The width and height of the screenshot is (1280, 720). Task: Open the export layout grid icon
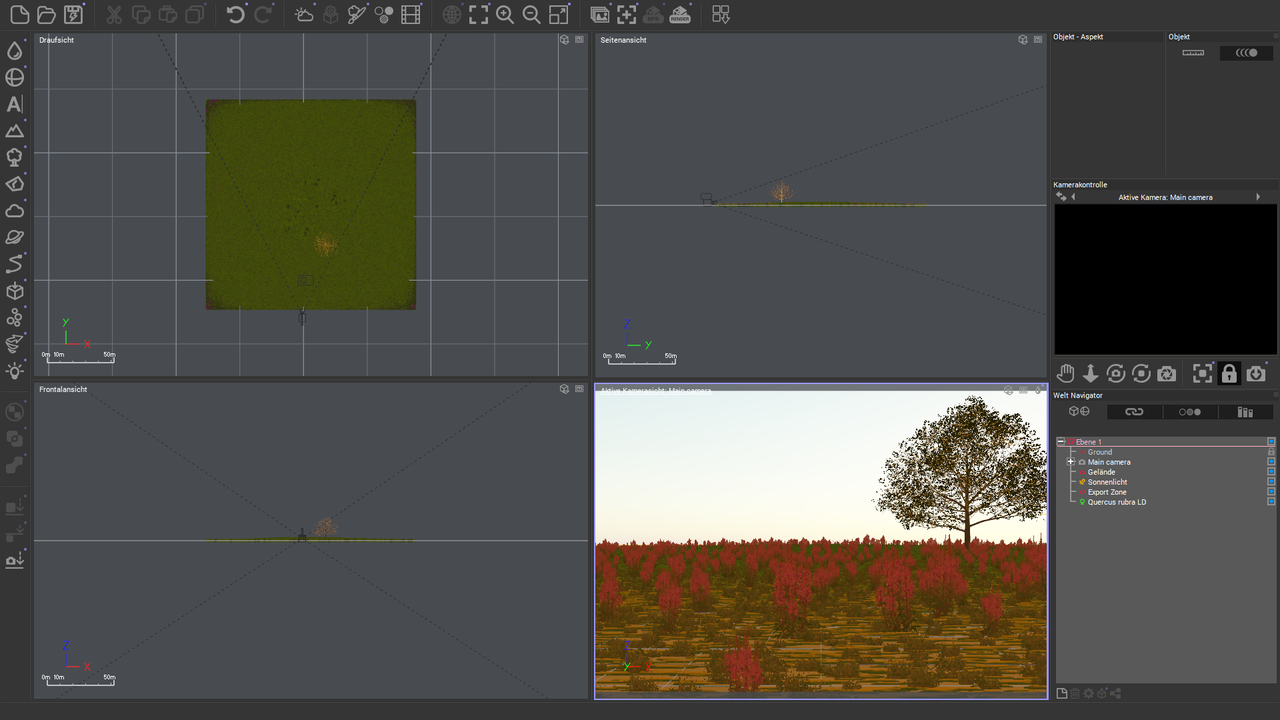(x=721, y=15)
